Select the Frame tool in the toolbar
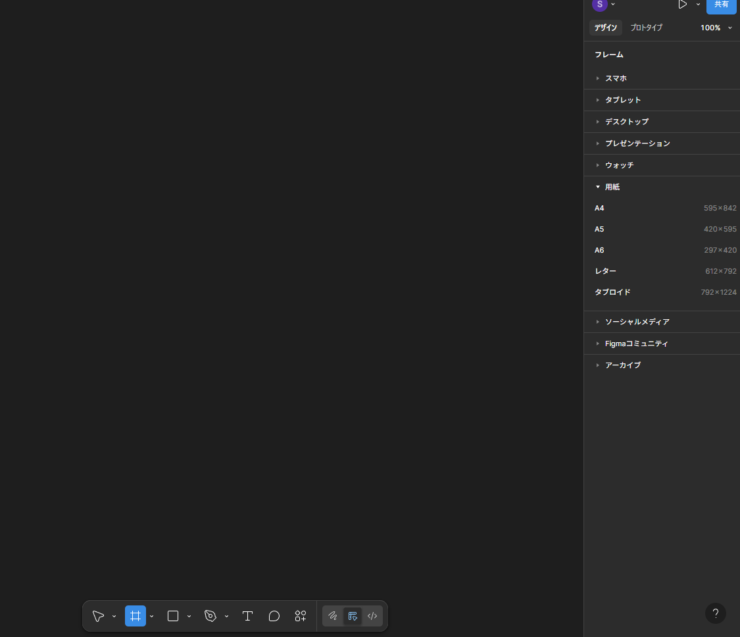 click(x=135, y=616)
